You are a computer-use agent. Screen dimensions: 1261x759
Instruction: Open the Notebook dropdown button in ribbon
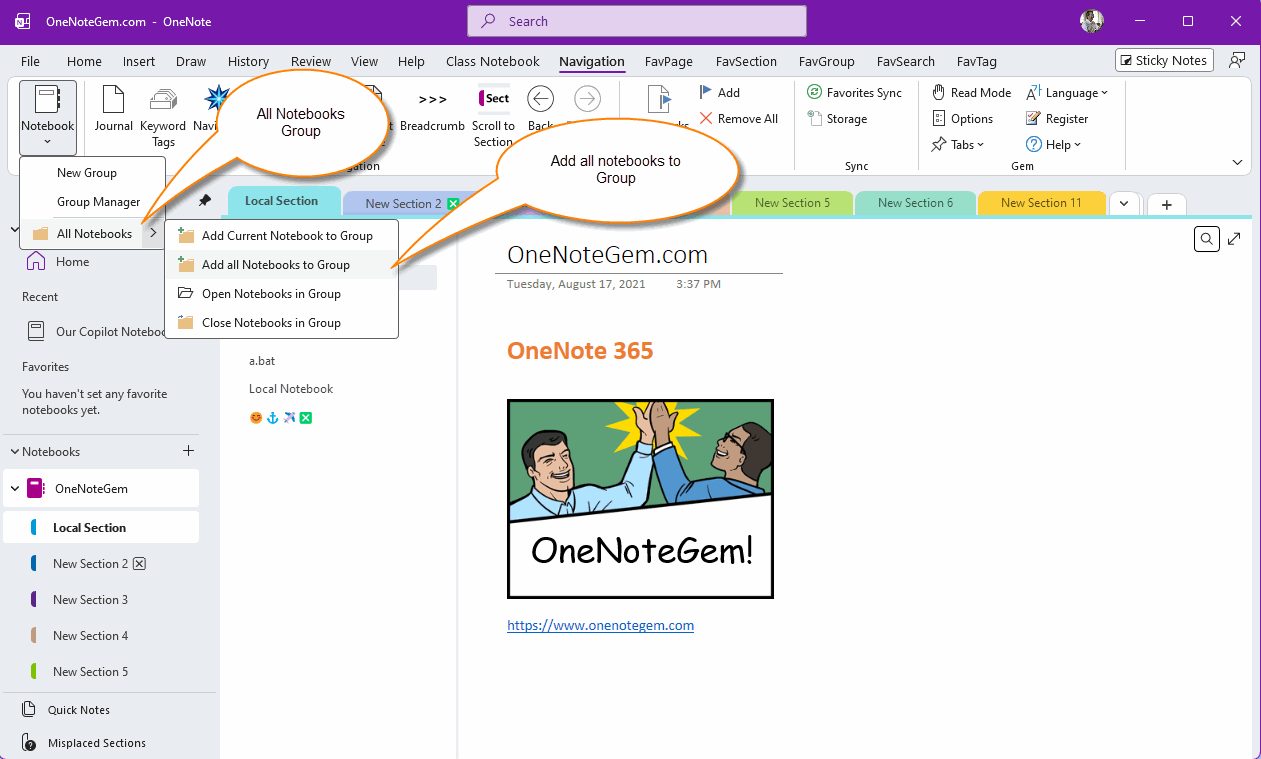48,117
